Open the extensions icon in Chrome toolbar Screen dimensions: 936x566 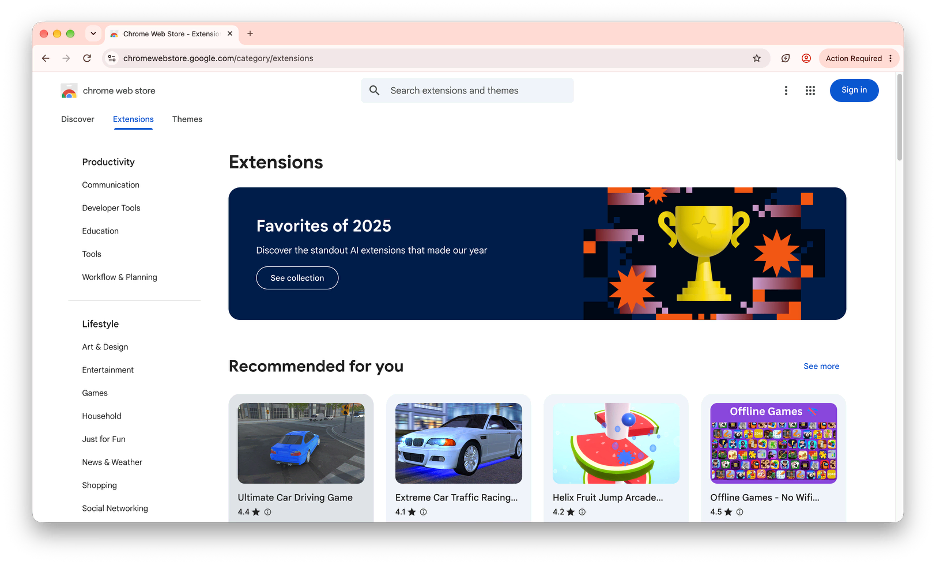(786, 59)
